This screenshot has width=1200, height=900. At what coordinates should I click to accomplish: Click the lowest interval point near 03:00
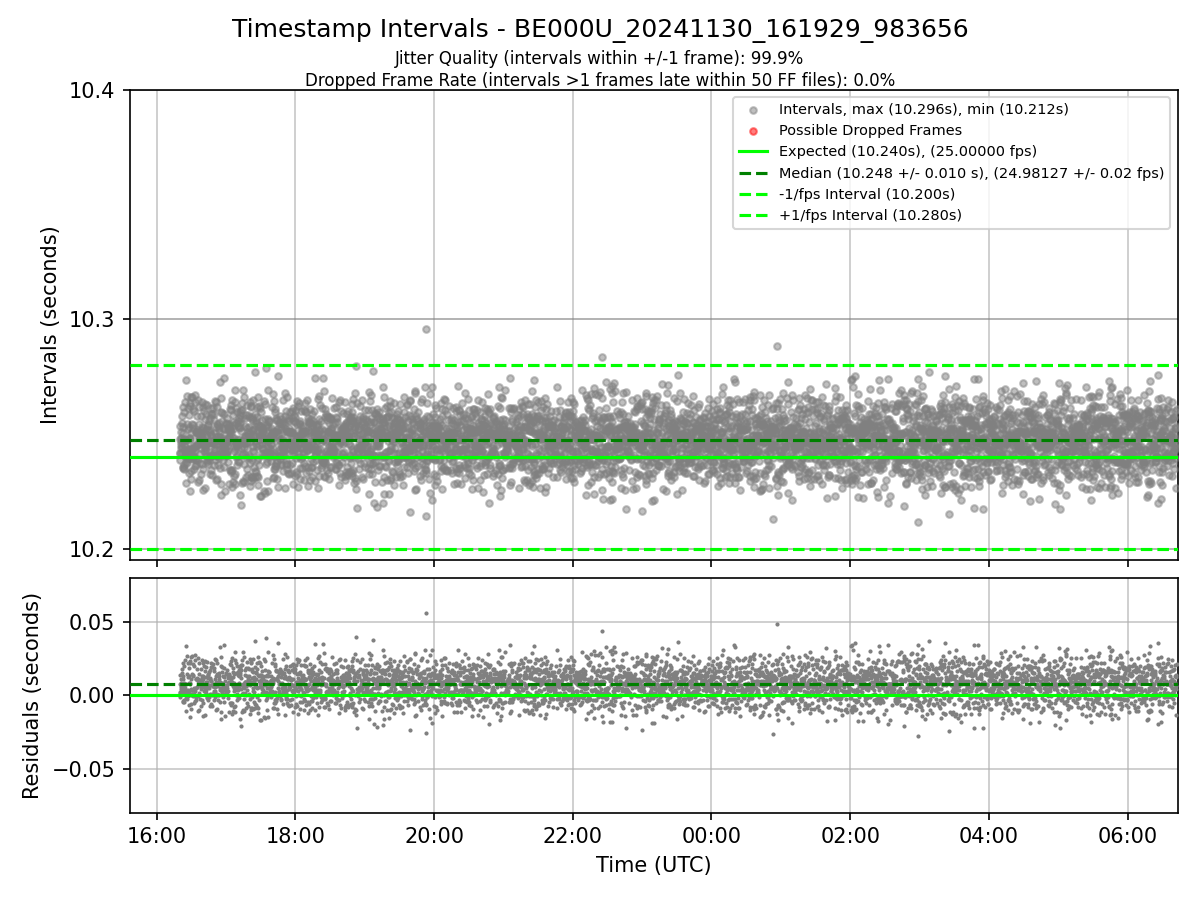pyautogui.click(x=918, y=522)
